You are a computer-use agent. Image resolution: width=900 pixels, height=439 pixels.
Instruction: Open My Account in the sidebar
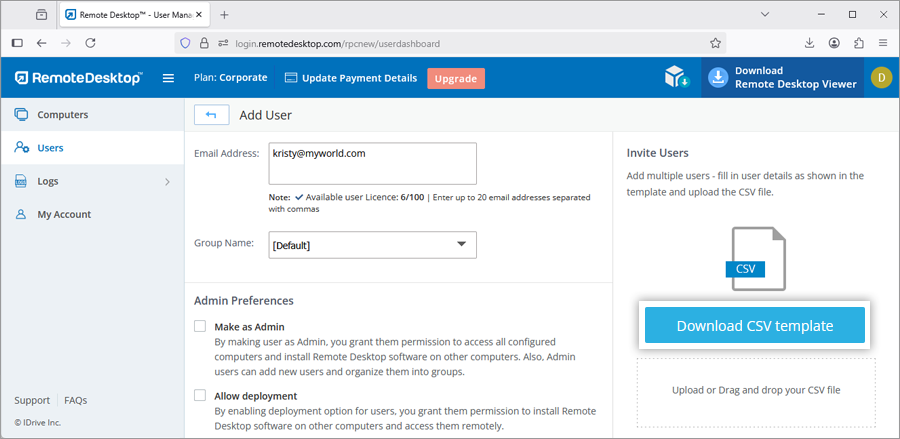64,214
